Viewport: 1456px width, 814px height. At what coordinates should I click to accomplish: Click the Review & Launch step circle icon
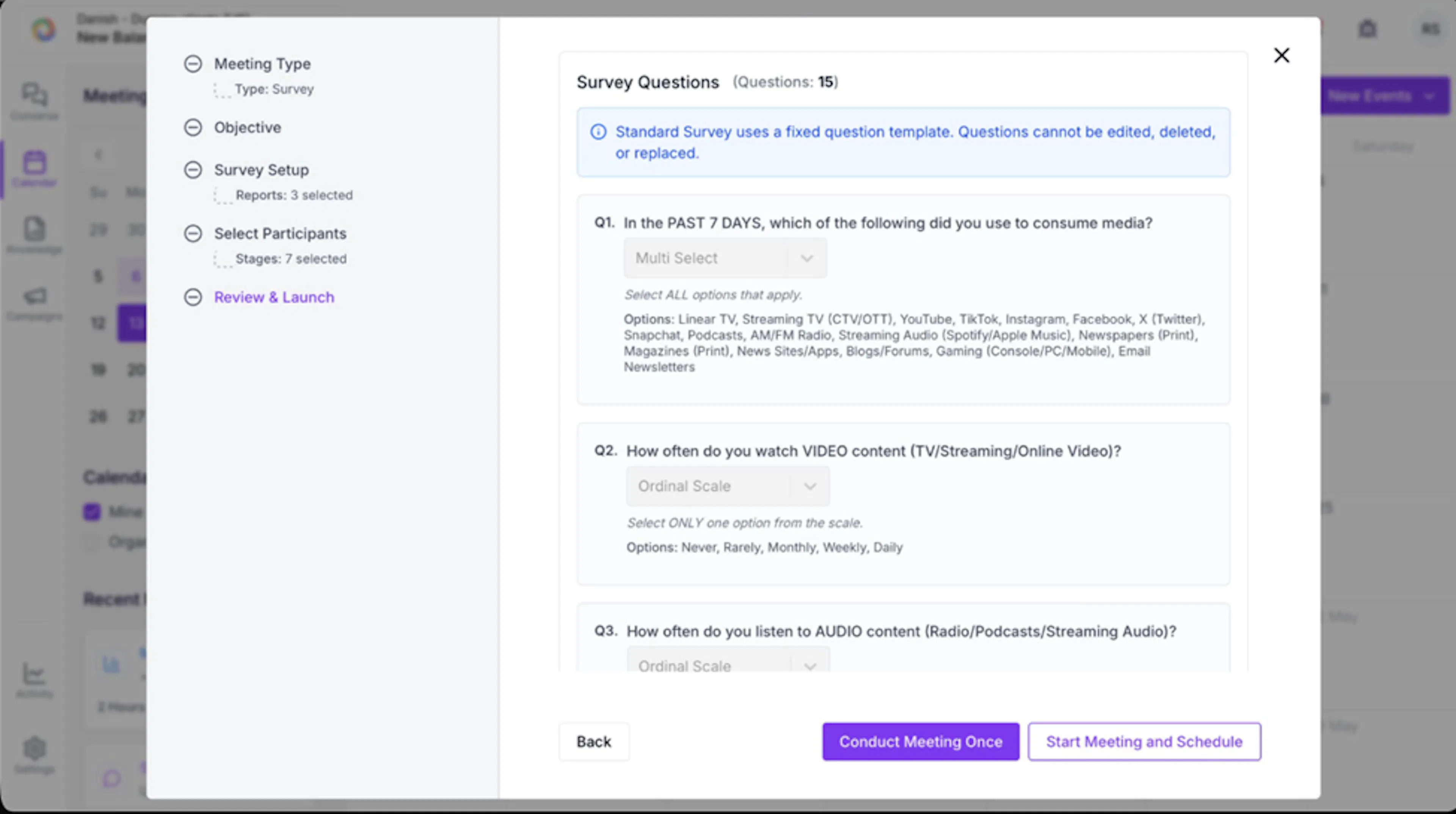(x=193, y=297)
